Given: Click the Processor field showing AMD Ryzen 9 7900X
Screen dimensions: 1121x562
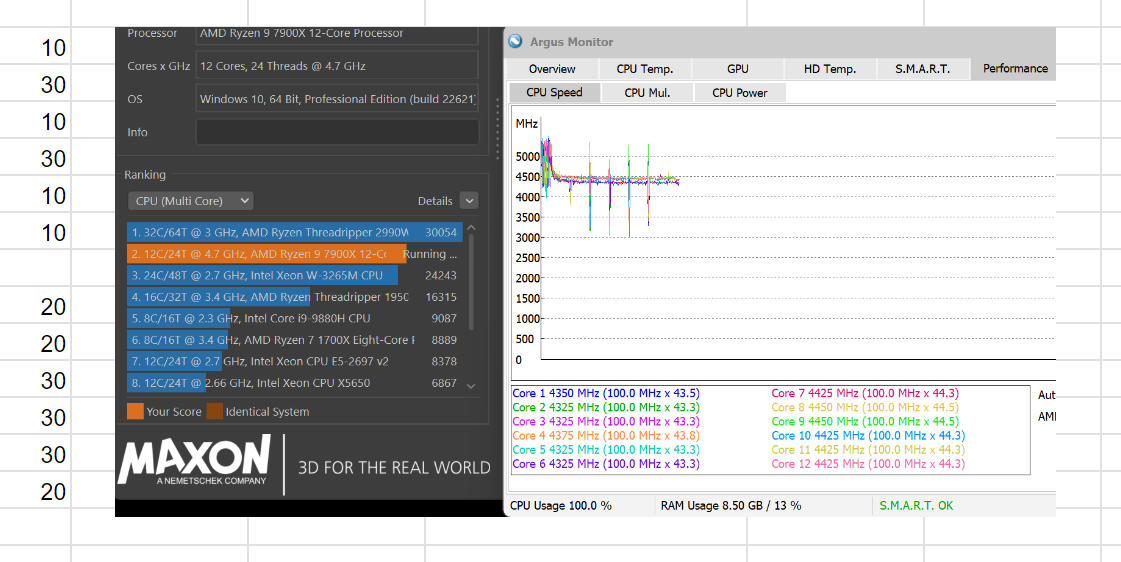Looking at the screenshot, I should 337,34.
